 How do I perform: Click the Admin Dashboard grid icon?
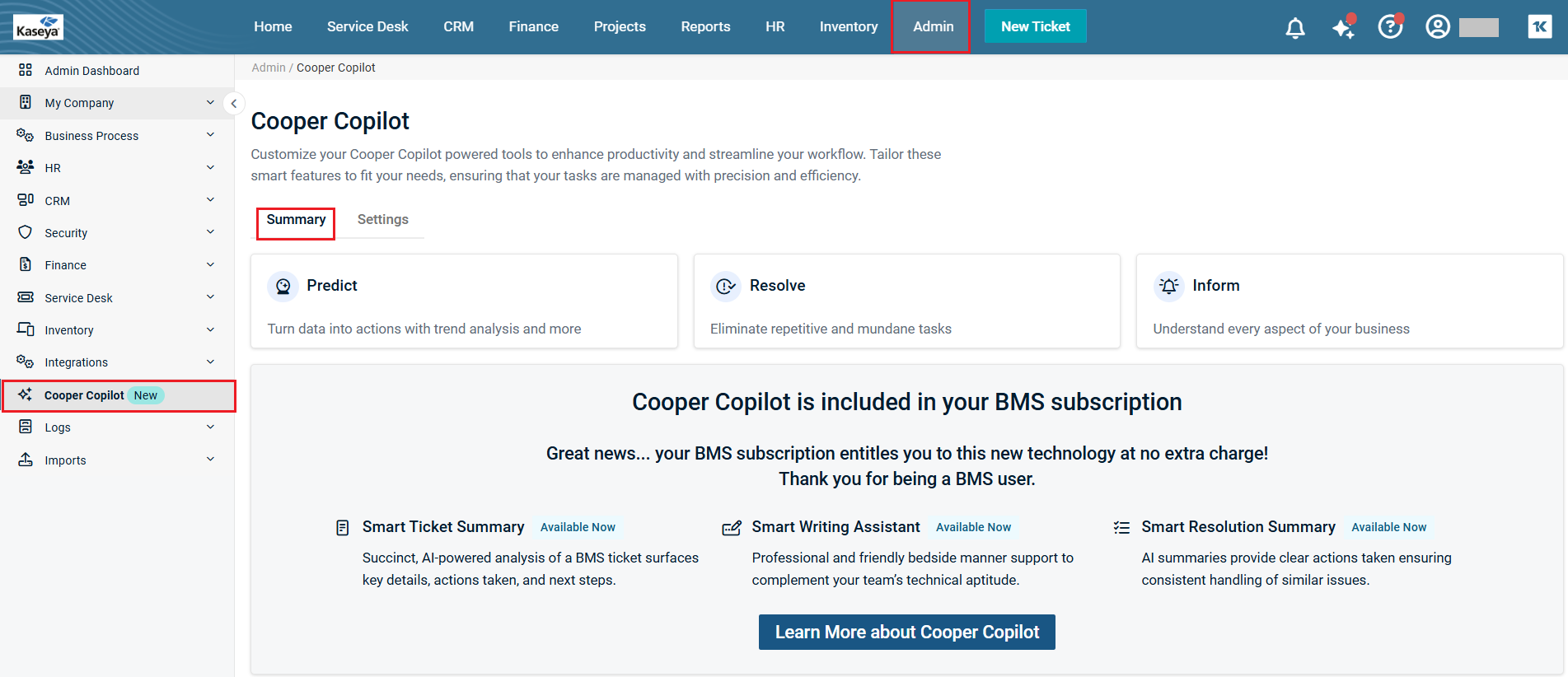tap(26, 70)
